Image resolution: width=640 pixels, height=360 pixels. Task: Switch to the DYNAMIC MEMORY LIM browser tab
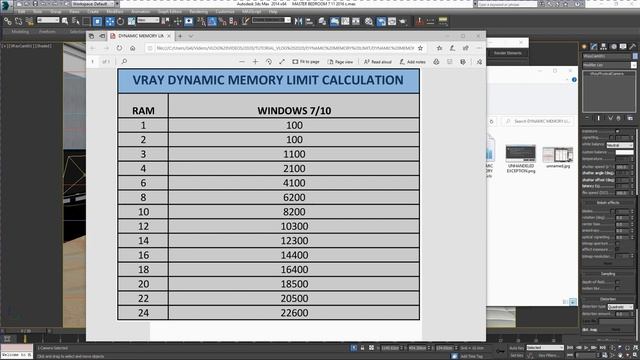point(141,36)
